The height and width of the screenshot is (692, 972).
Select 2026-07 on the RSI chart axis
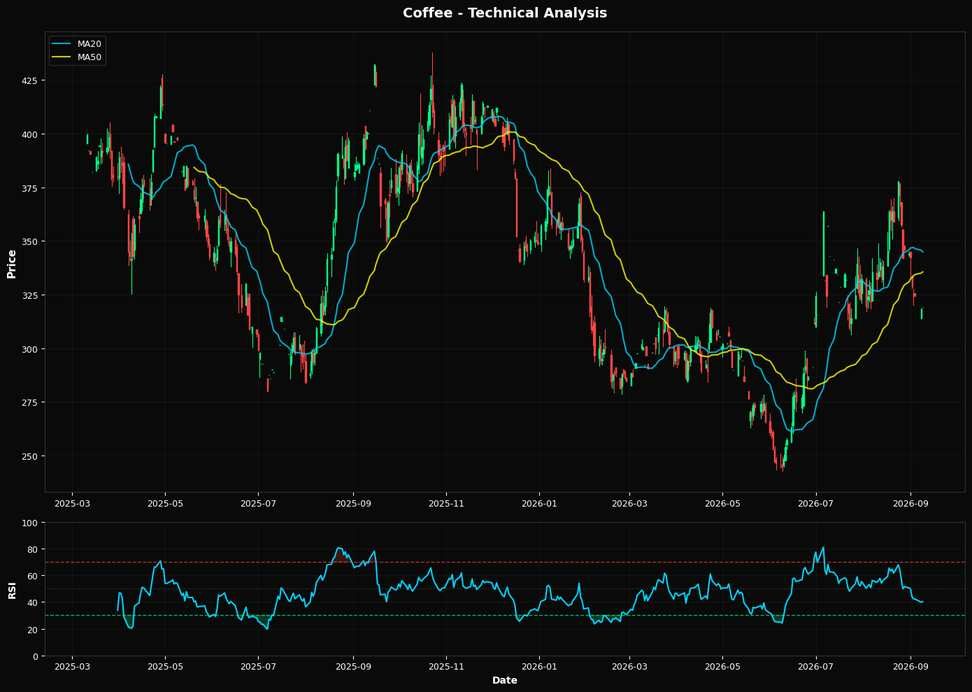tap(815, 667)
